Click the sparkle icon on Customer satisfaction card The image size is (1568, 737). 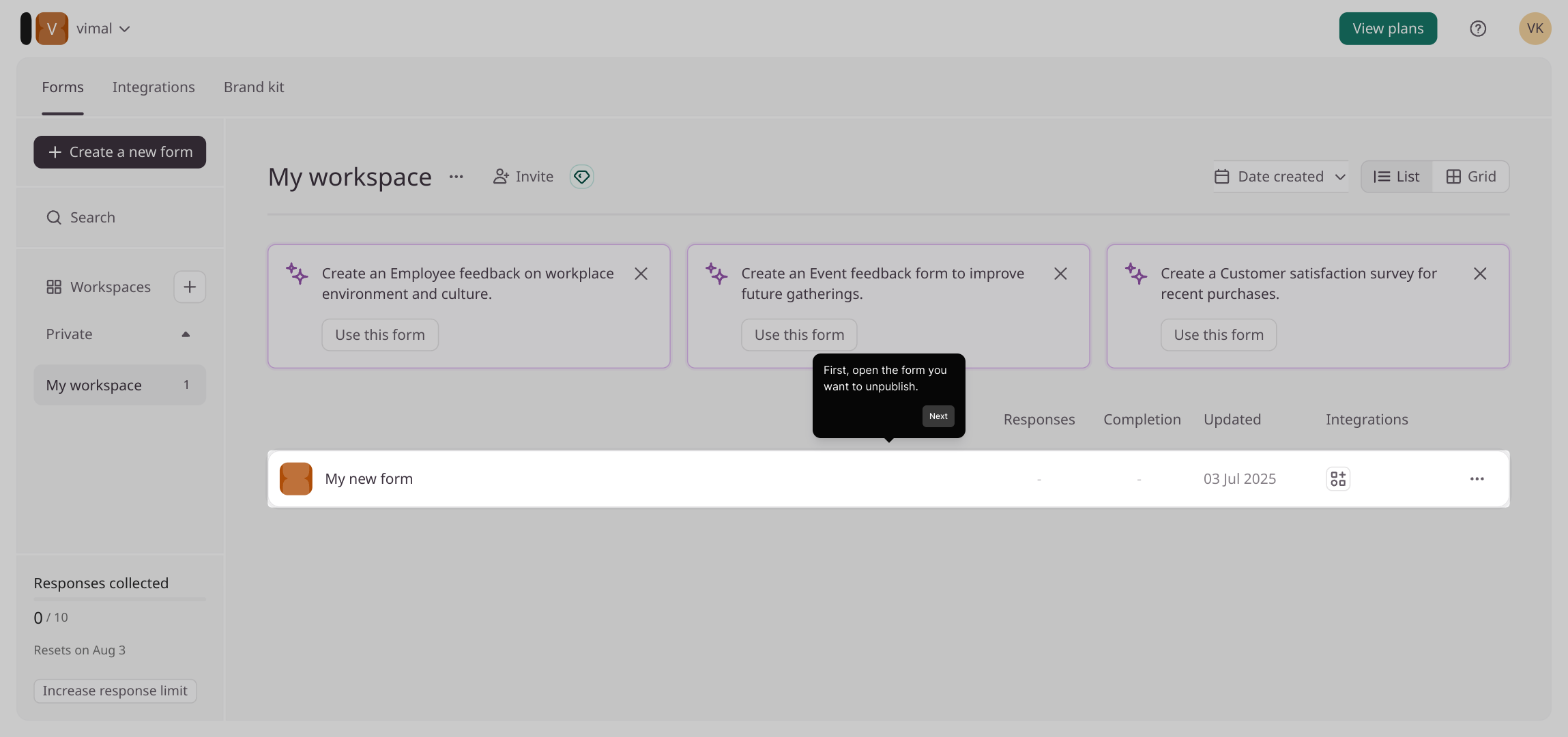click(x=1136, y=274)
